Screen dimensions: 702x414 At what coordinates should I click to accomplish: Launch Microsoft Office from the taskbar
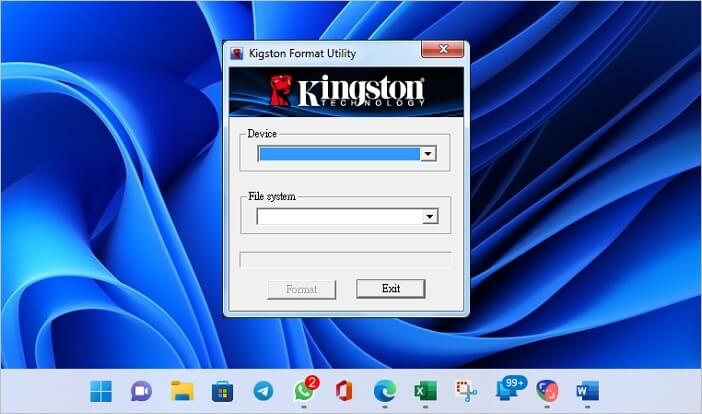[344, 390]
